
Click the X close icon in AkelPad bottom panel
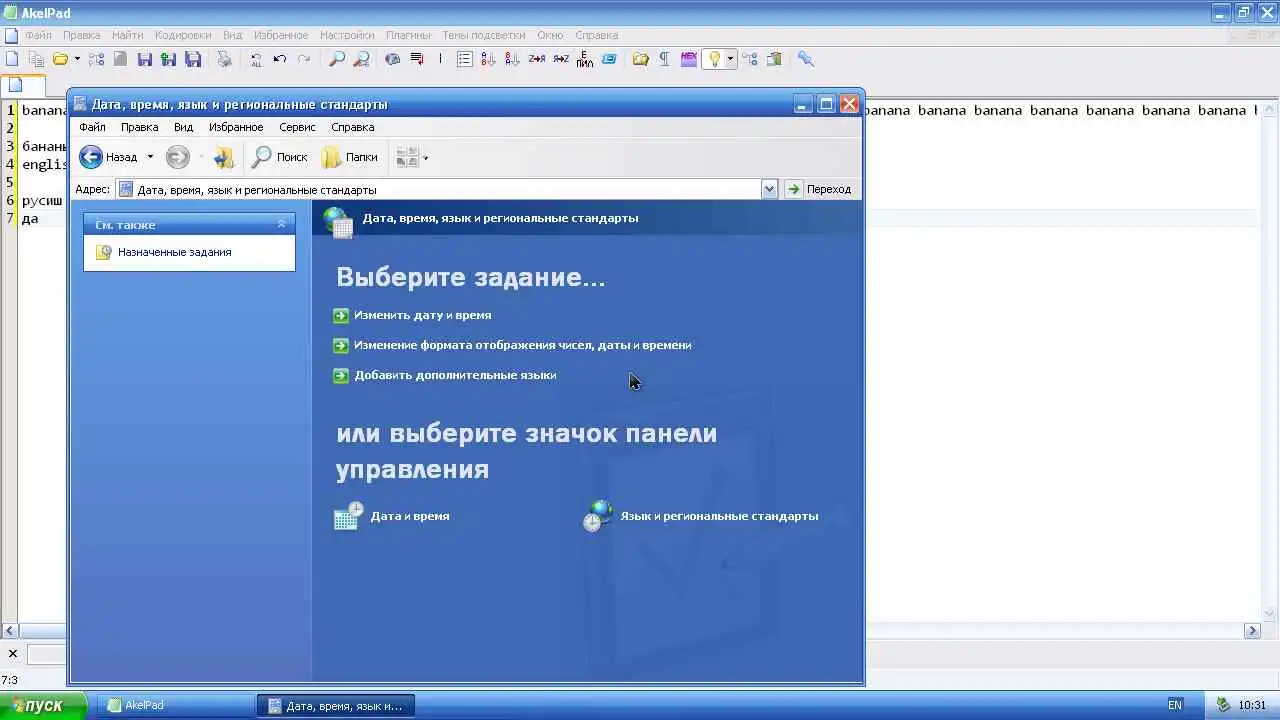pyautogui.click(x=13, y=654)
